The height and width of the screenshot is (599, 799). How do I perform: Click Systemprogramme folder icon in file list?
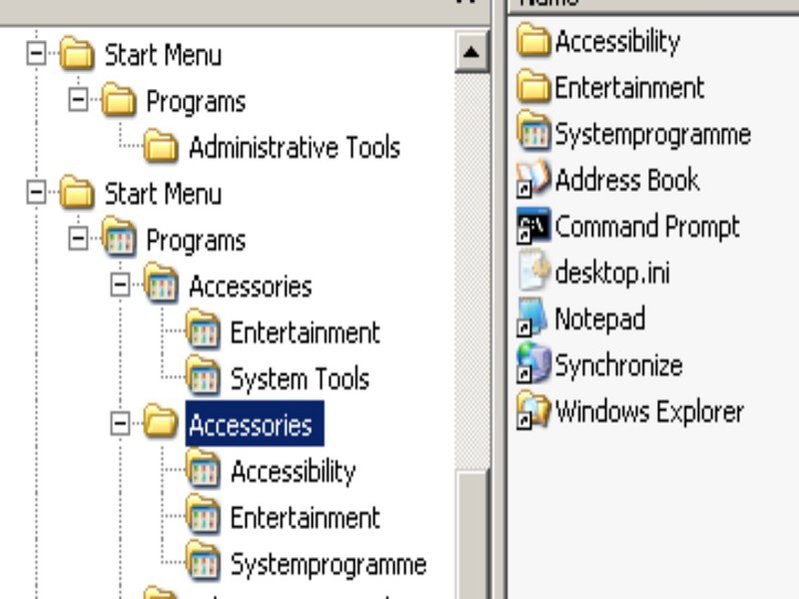534,131
